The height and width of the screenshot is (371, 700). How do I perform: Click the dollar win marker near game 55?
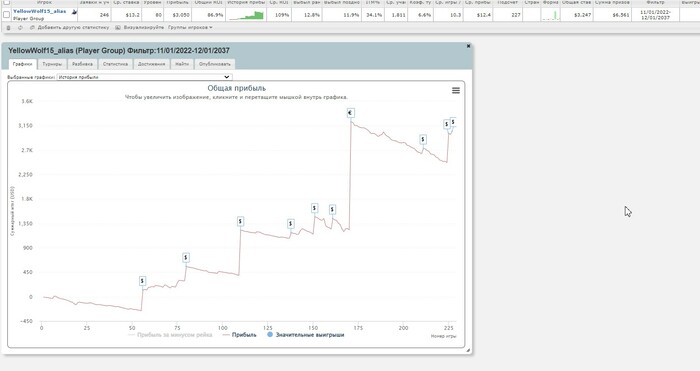point(142,281)
